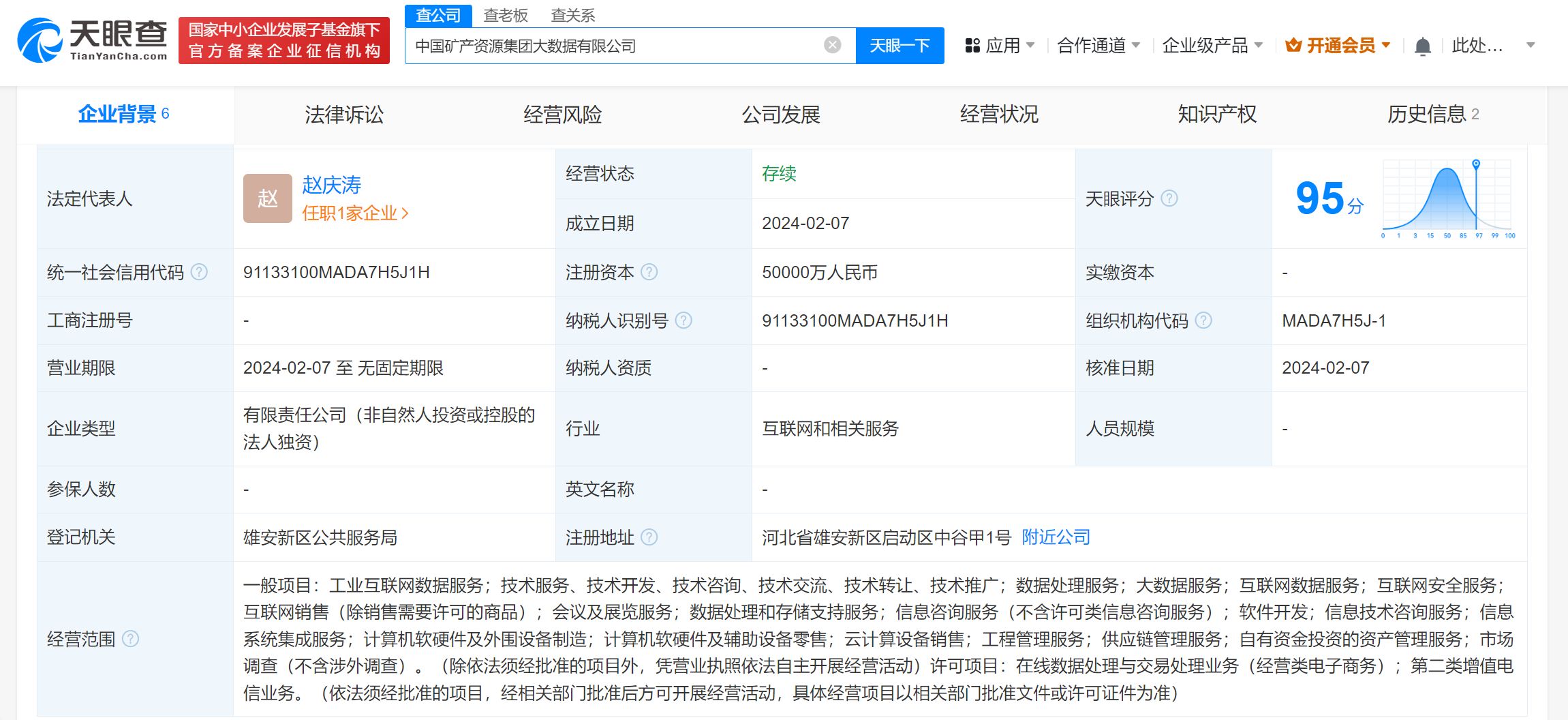Select organization code MADA7H5J-1
This screenshot has height=720, width=1568.
pos(1334,320)
